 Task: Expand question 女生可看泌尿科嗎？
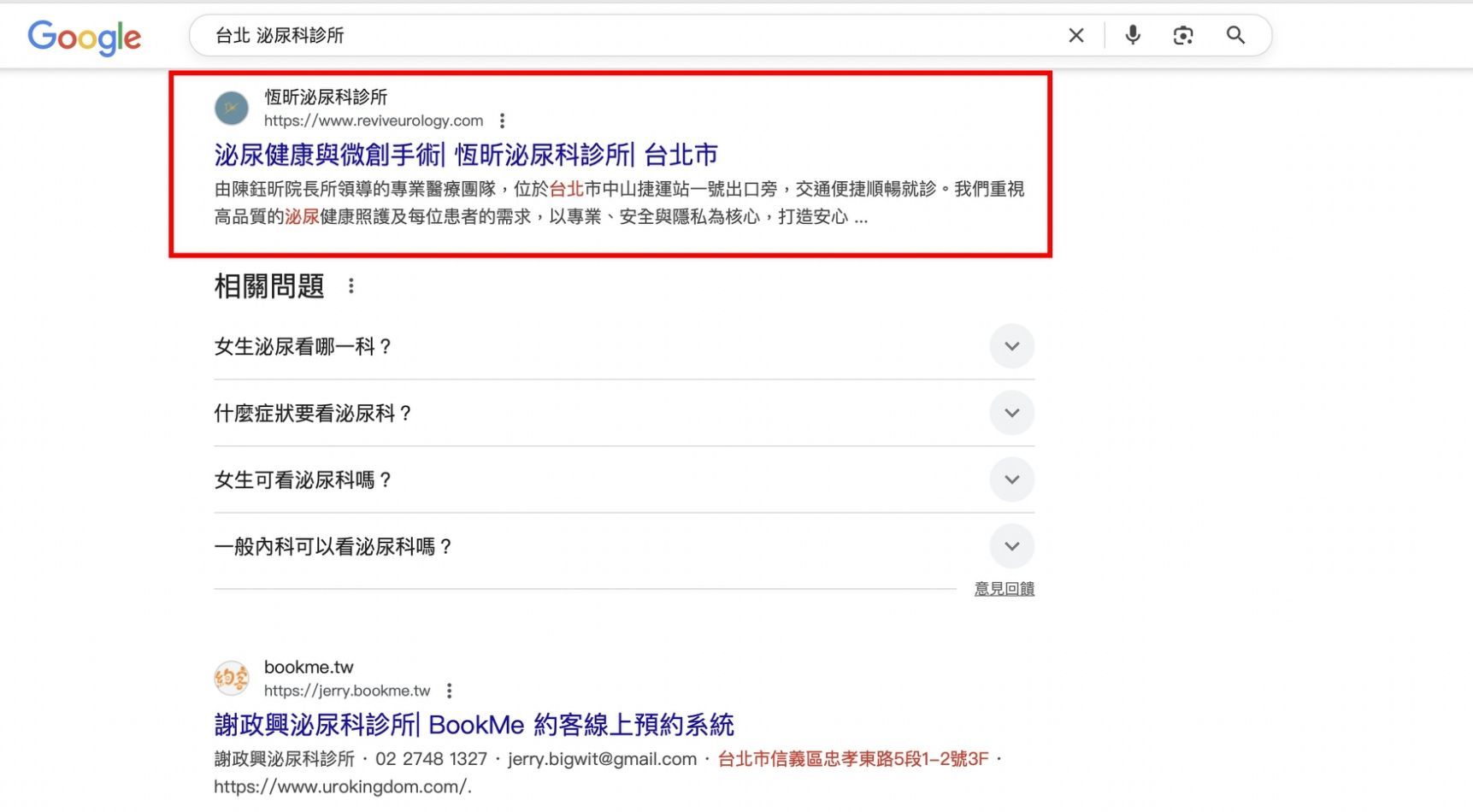pos(624,480)
